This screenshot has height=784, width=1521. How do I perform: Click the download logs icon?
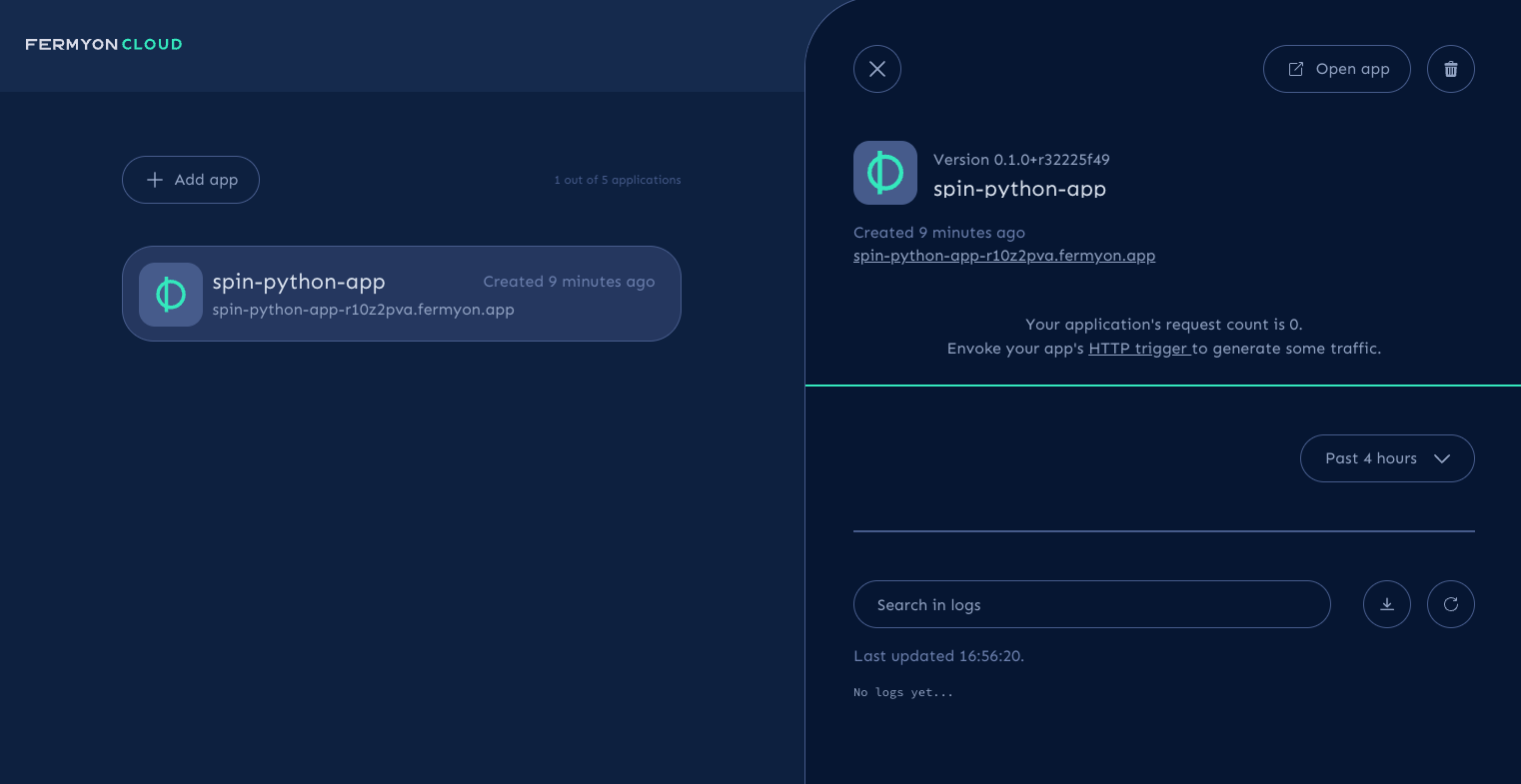pos(1387,604)
